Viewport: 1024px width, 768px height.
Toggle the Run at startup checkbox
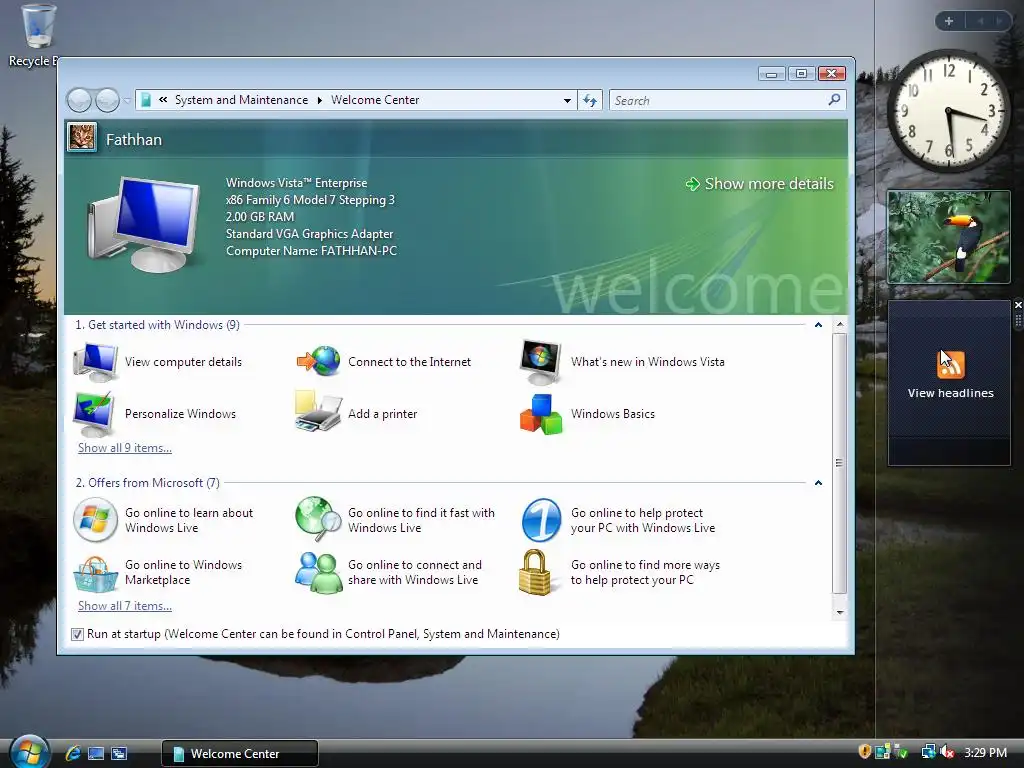(x=77, y=634)
